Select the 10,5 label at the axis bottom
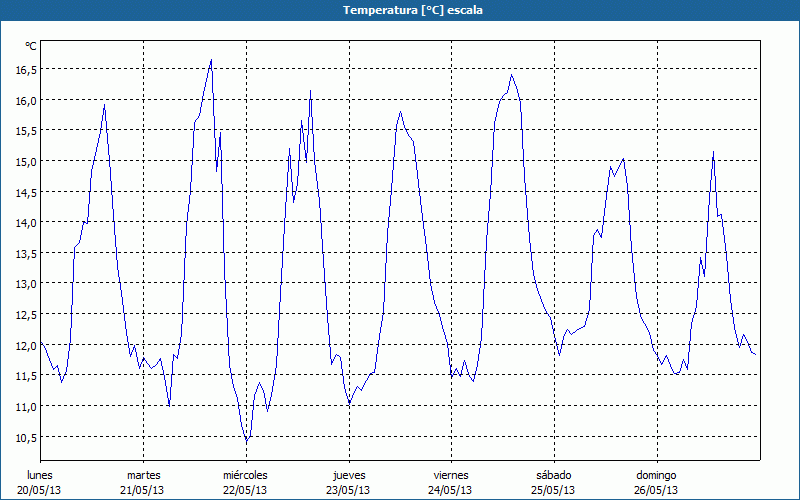Screen dimensions: 800x500 click(25, 437)
